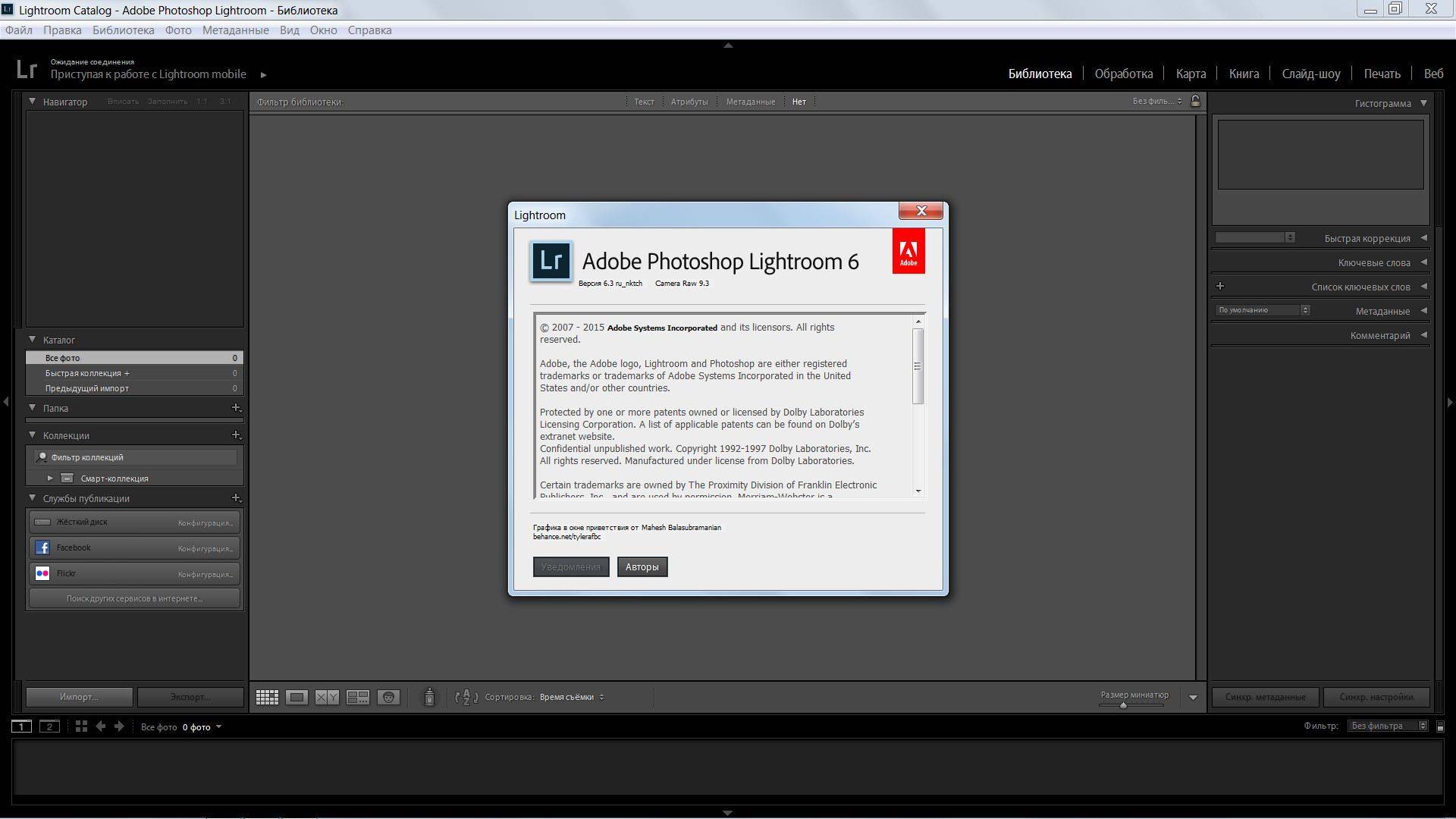This screenshot has height=819, width=1456.
Task: Click the Flickr publish service icon
Action: coord(42,573)
